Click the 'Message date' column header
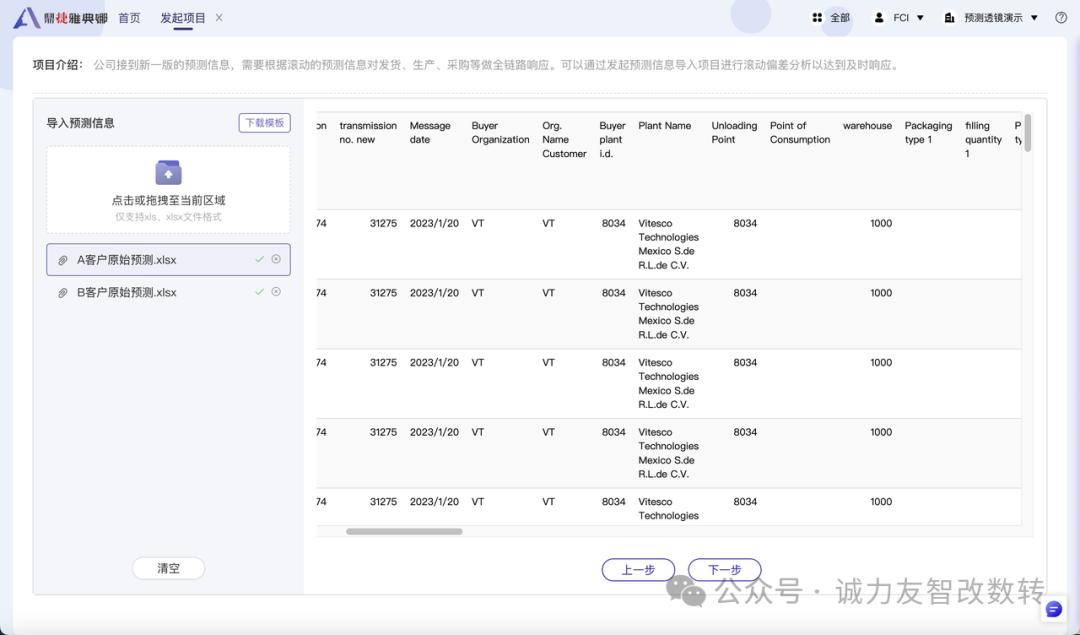The height and width of the screenshot is (635, 1080). (430, 133)
